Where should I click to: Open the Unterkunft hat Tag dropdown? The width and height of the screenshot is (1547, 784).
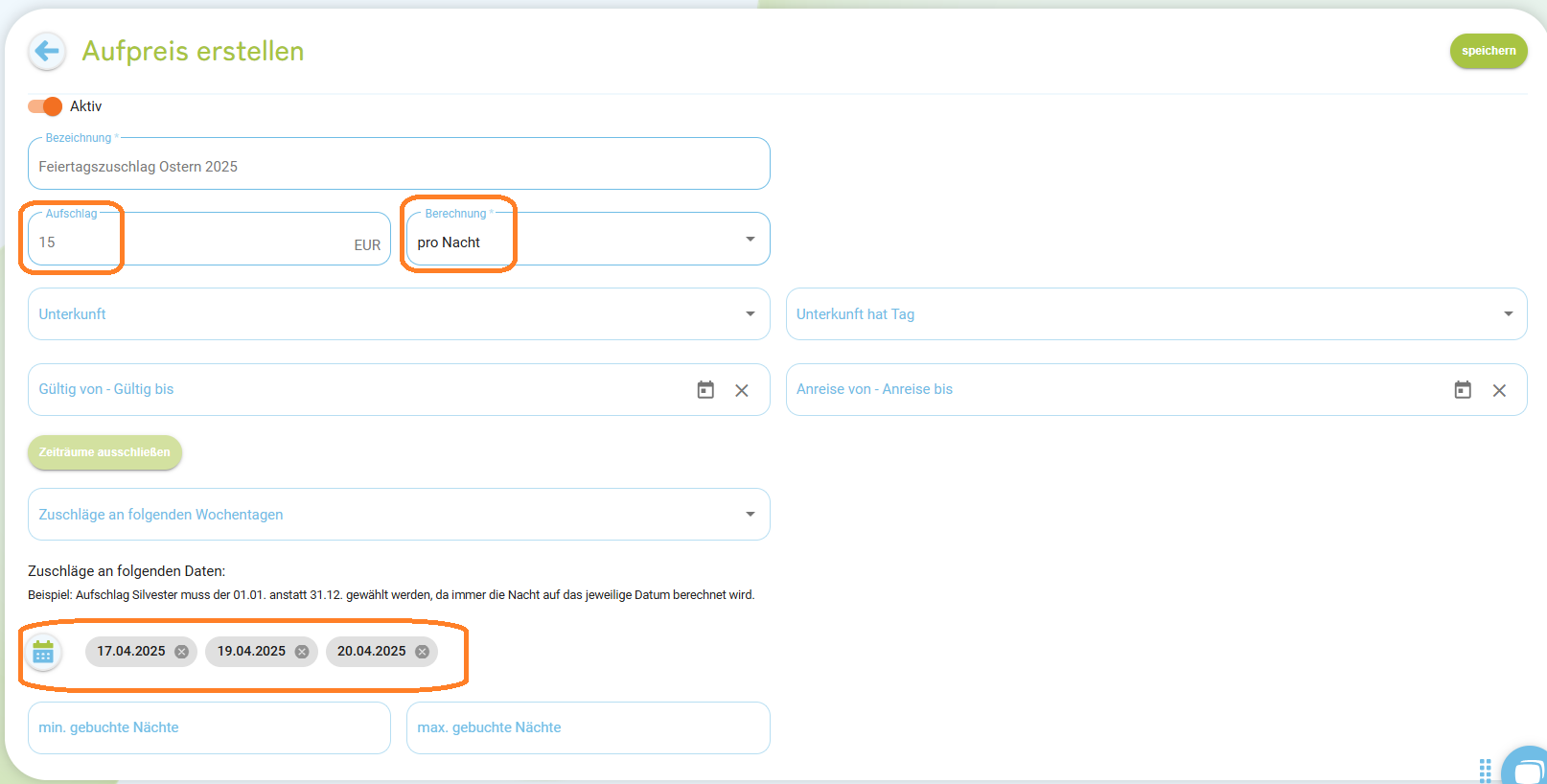tap(1156, 314)
